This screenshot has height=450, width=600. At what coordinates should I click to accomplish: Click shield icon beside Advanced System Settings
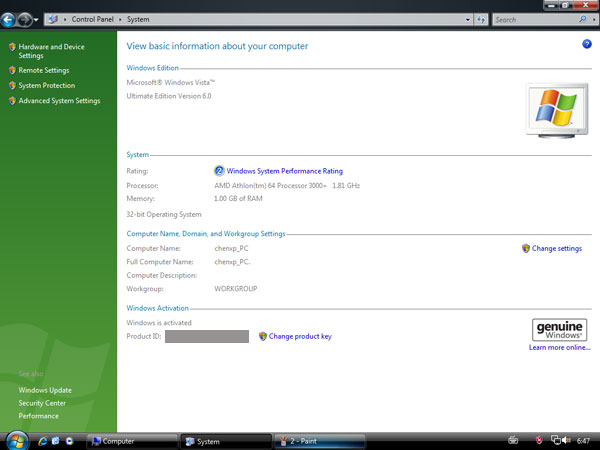[12, 101]
